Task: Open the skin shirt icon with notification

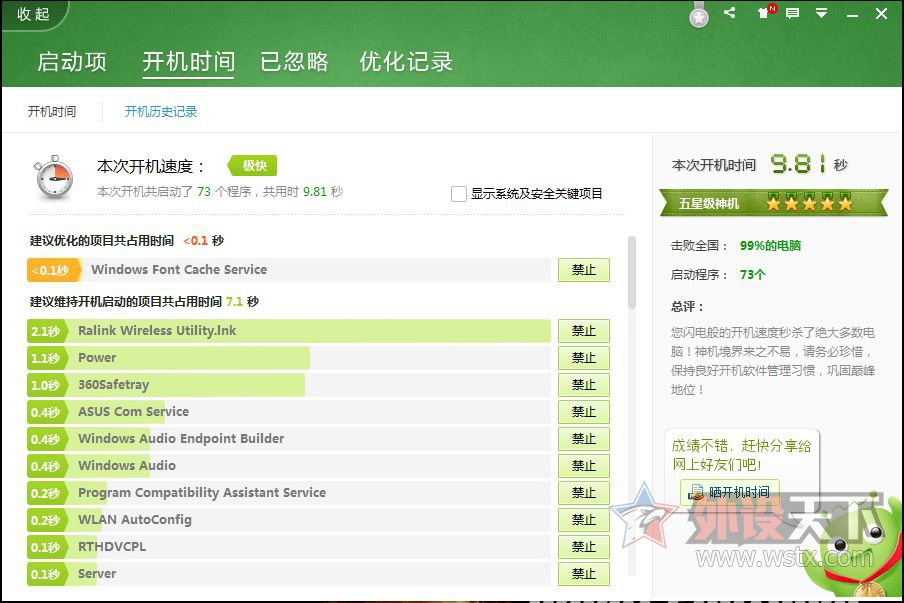Action: tap(766, 12)
